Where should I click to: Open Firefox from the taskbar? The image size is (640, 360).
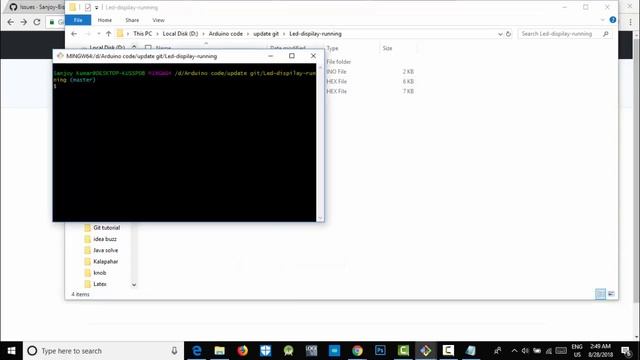point(242,351)
